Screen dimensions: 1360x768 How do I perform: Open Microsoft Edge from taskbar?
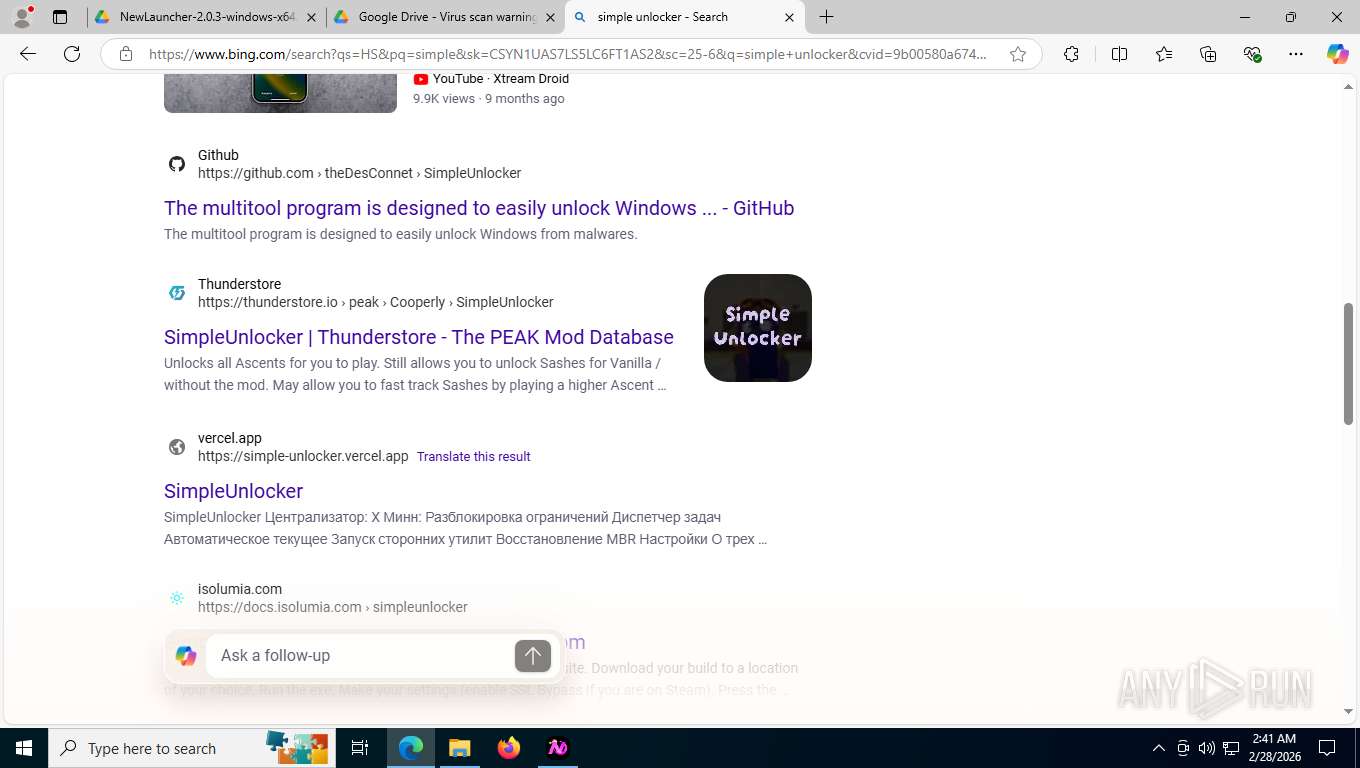[x=411, y=748]
